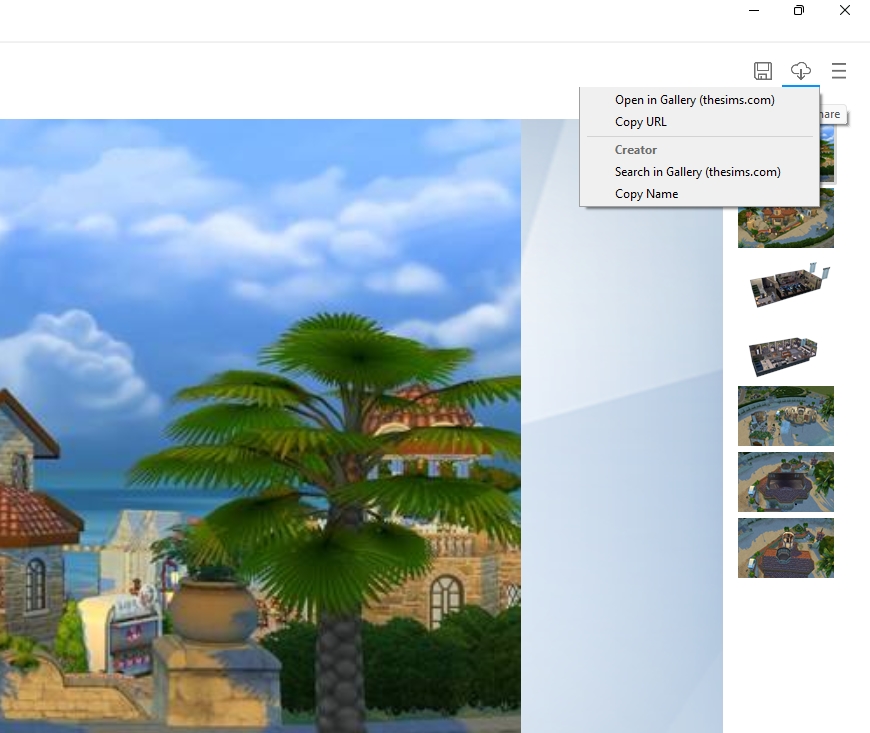Select the last aerial rooftop thumbnail
Viewport: 870px width, 733px height.
[786, 548]
